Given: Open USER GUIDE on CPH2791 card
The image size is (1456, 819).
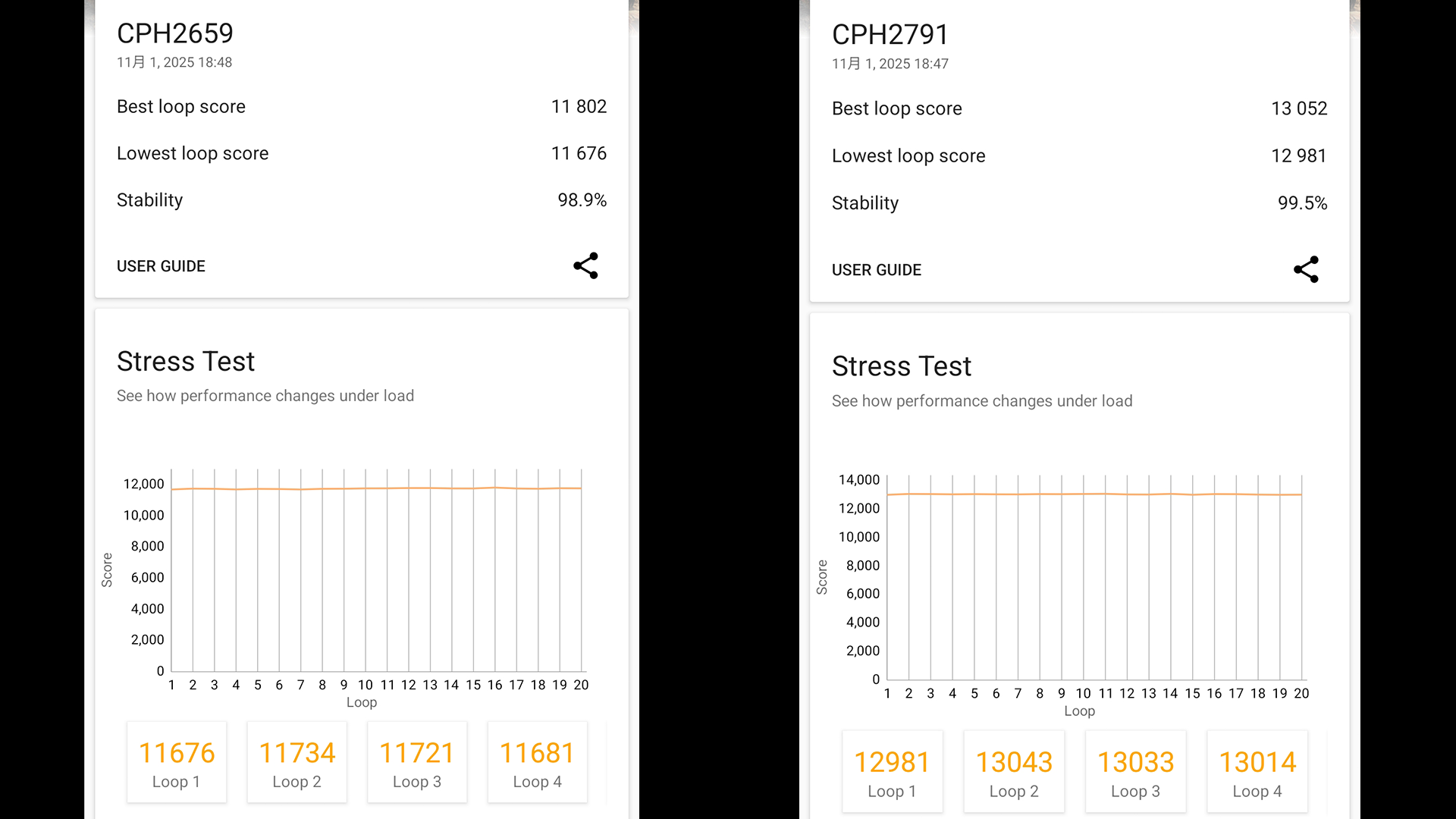Looking at the screenshot, I should coord(877,270).
